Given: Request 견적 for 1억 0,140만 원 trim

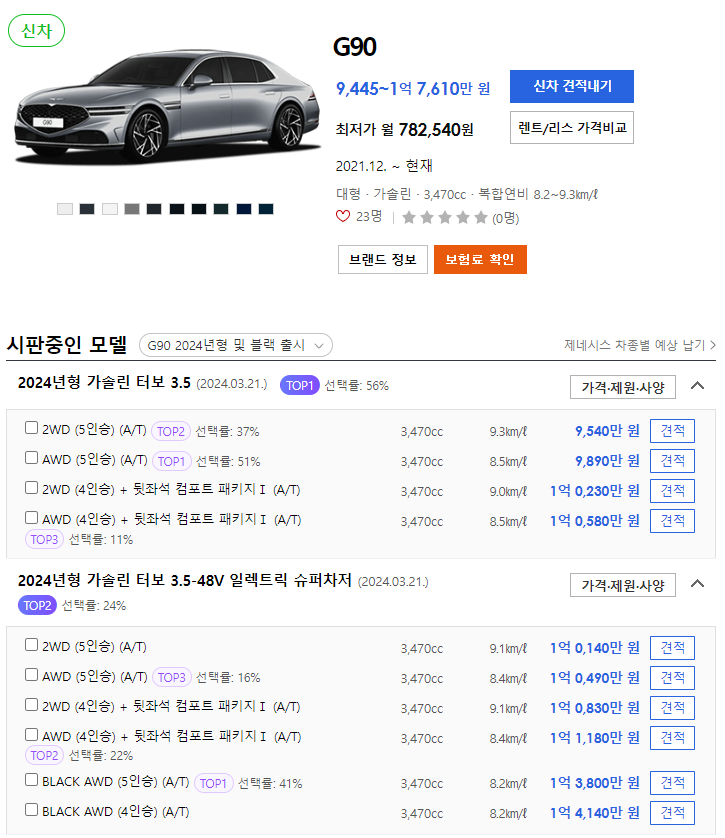Looking at the screenshot, I should click(672, 648).
